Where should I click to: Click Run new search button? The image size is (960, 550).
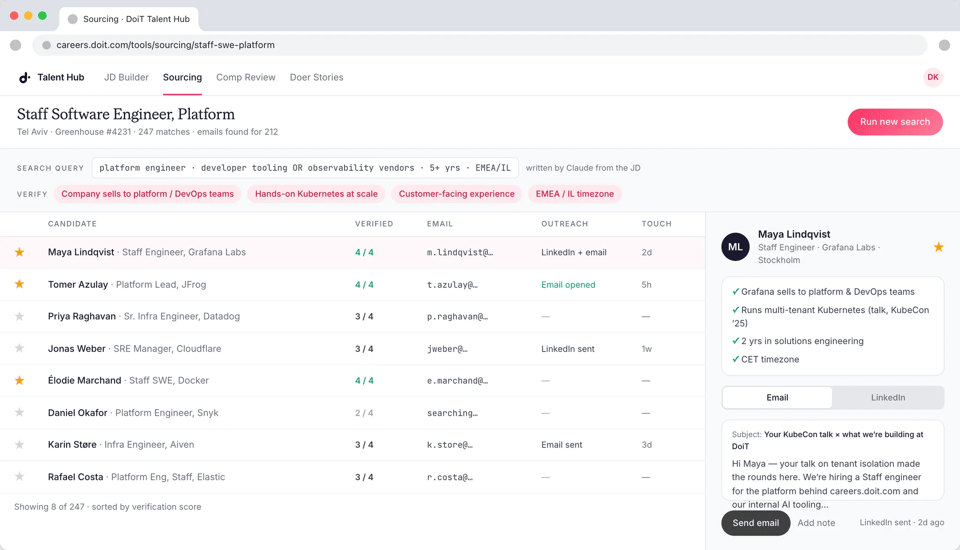point(894,122)
